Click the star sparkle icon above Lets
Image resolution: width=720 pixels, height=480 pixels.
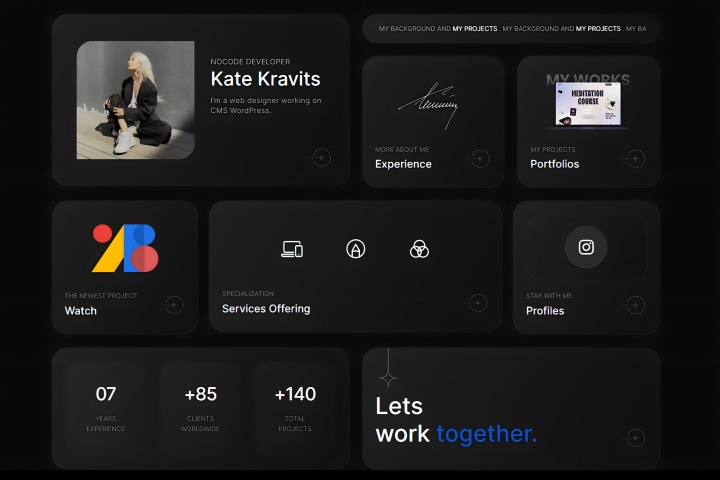[388, 378]
